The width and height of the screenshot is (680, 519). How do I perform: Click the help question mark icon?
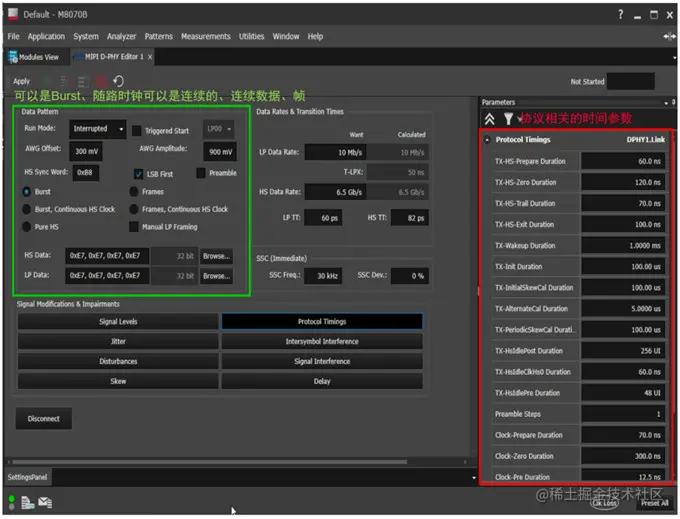tap(621, 14)
